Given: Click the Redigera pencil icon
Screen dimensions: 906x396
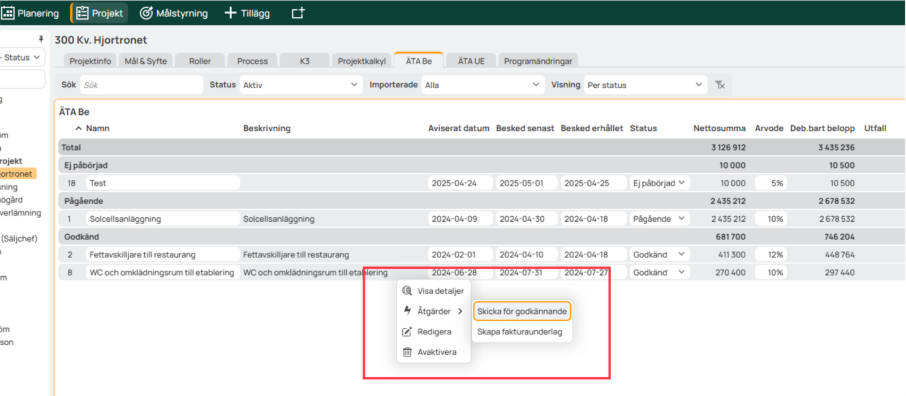Looking at the screenshot, I should [x=407, y=332].
